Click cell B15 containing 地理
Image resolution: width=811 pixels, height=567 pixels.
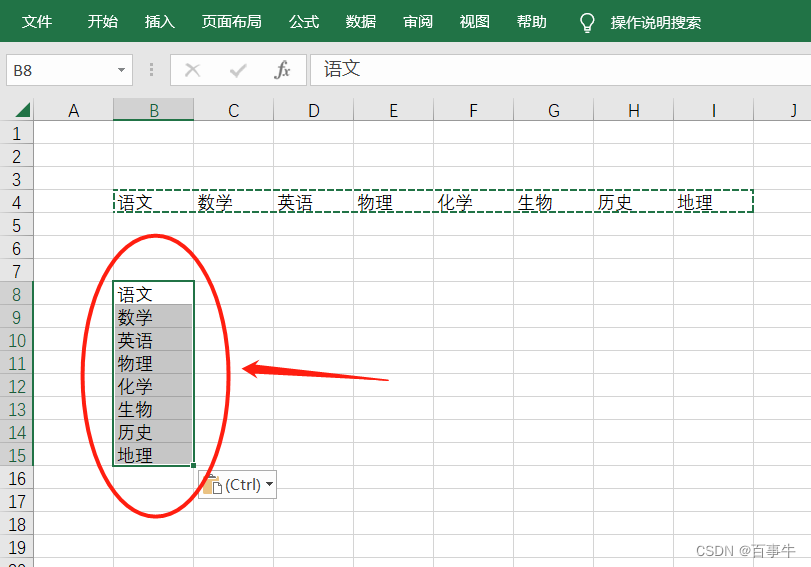pos(154,455)
